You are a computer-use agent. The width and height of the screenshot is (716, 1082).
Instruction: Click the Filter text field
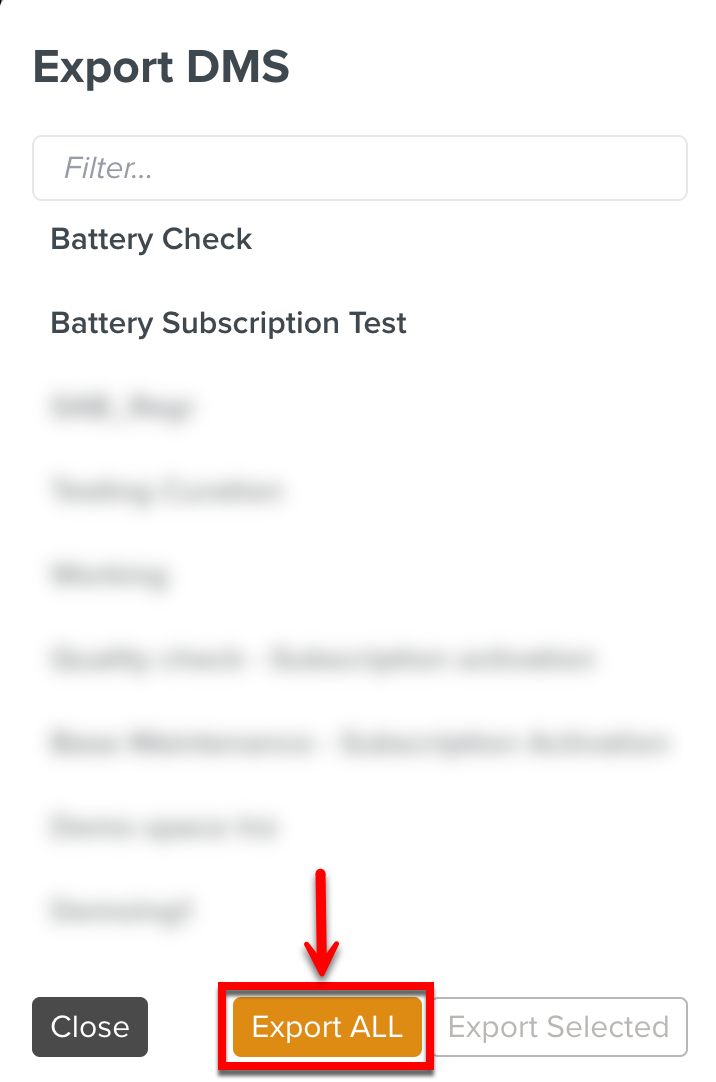pos(360,168)
